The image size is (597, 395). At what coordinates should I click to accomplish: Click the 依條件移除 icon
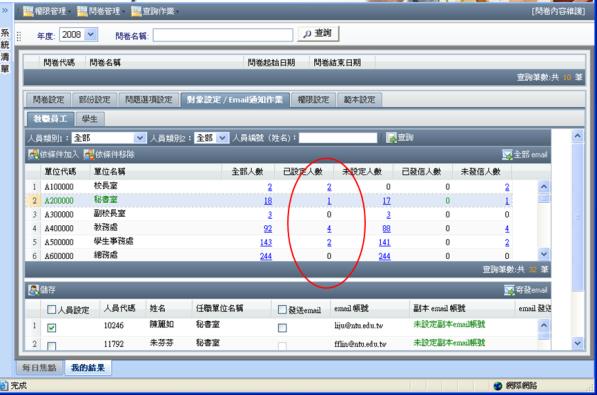[89, 154]
